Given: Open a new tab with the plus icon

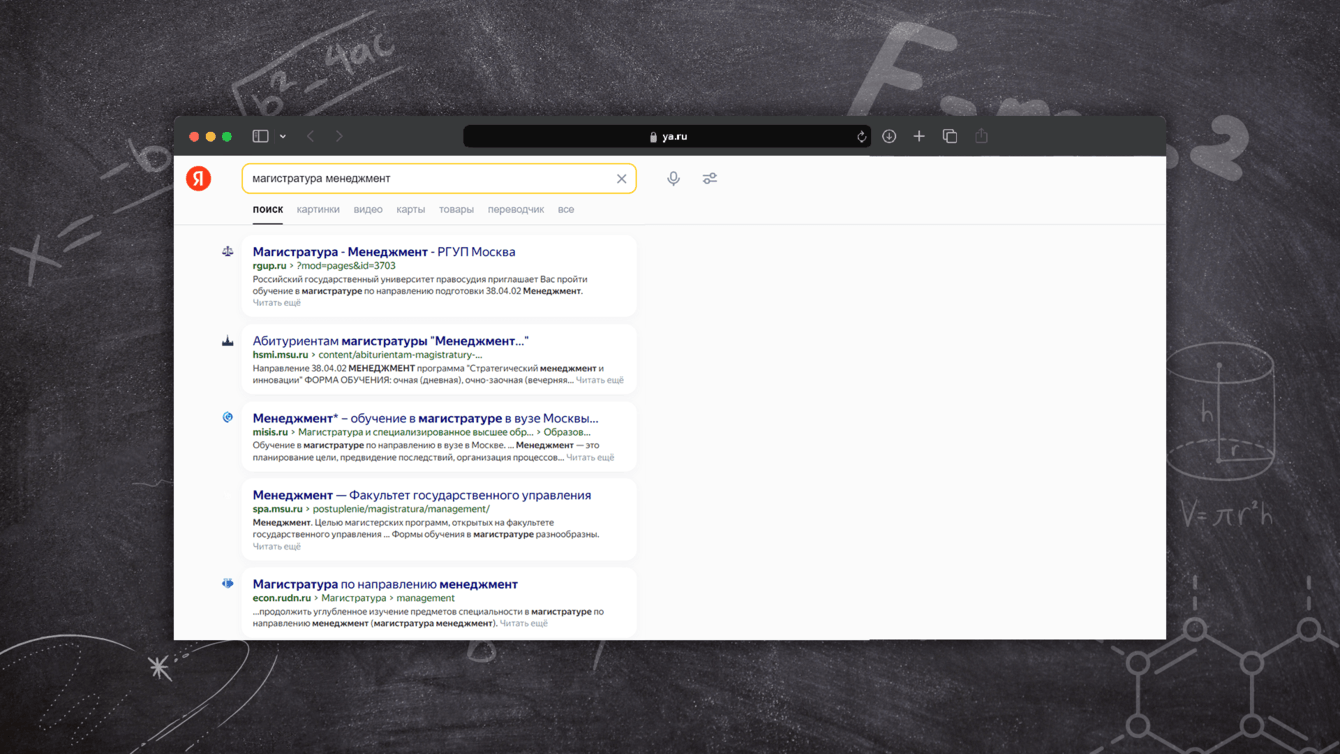Looking at the screenshot, I should [x=919, y=136].
